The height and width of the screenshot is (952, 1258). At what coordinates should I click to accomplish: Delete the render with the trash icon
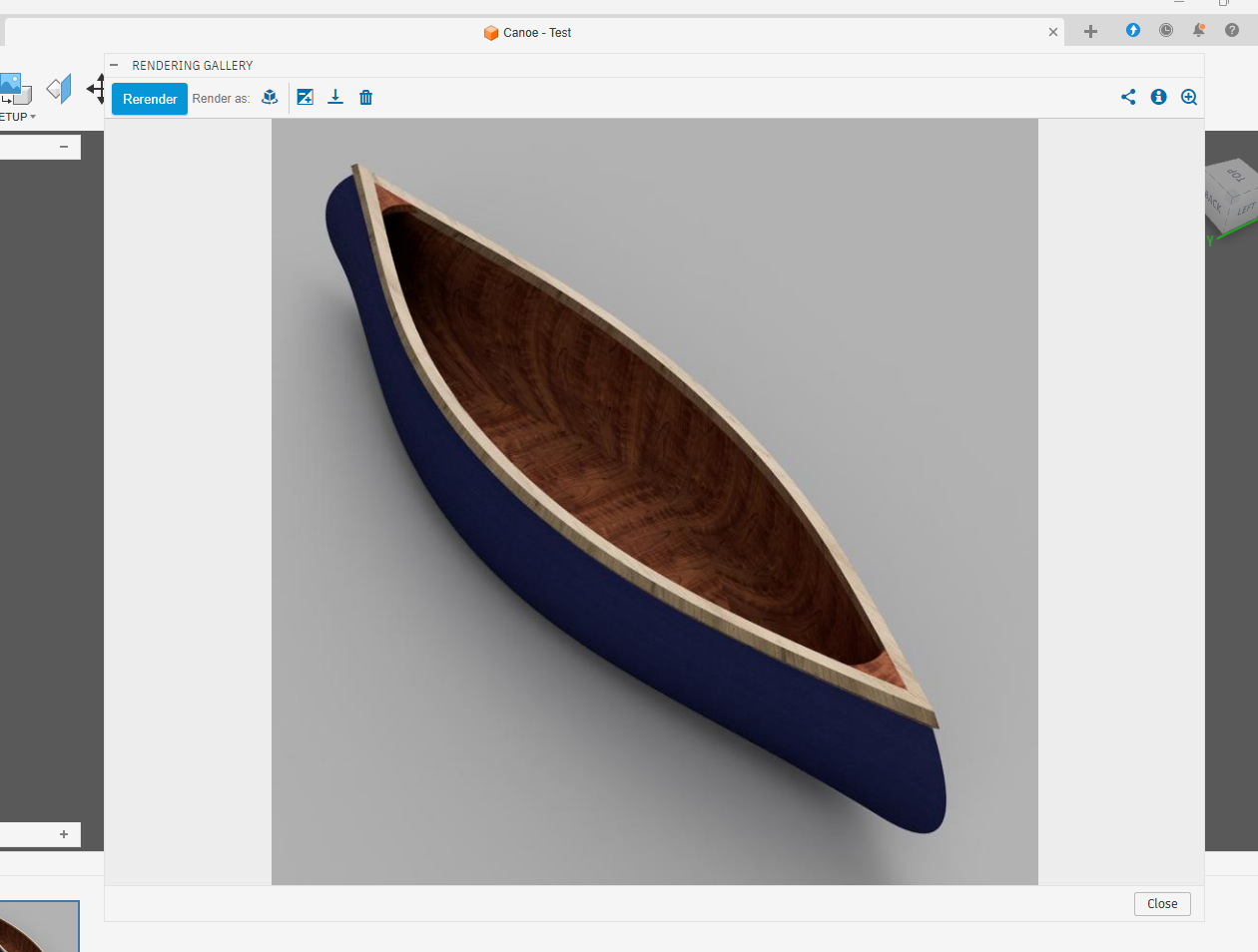365,97
